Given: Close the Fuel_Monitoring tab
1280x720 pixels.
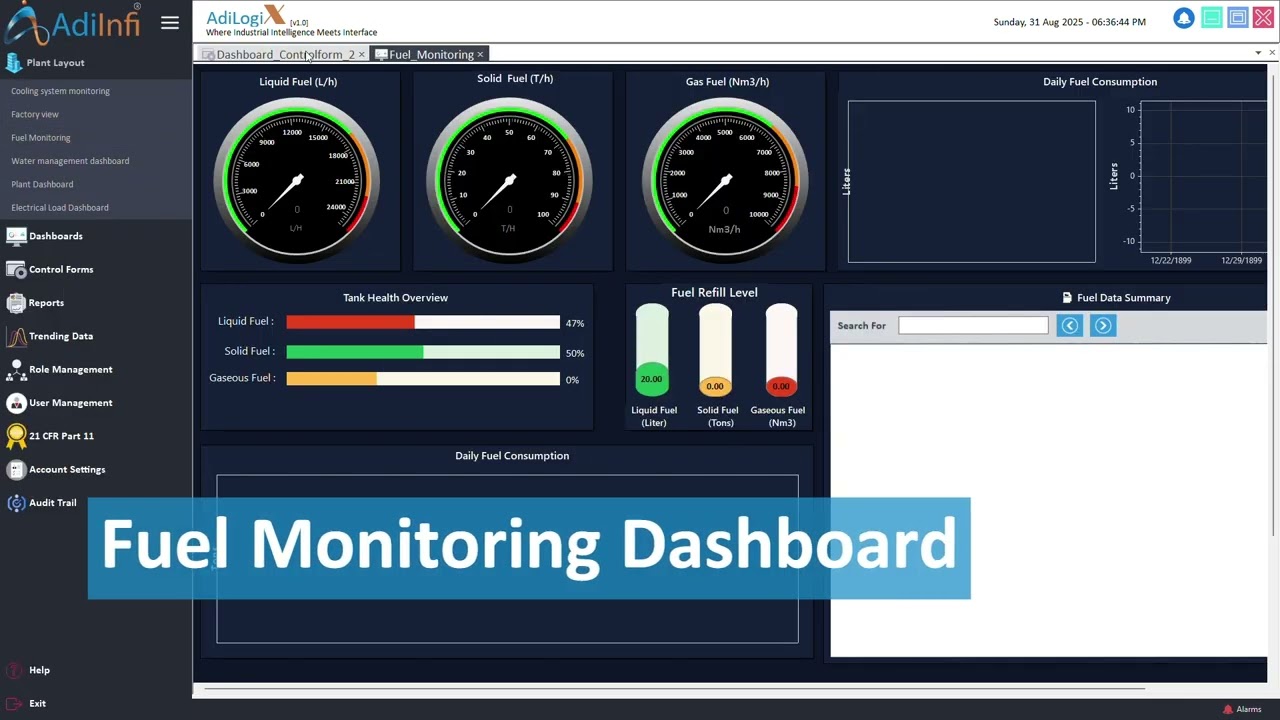Looking at the screenshot, I should tap(480, 54).
